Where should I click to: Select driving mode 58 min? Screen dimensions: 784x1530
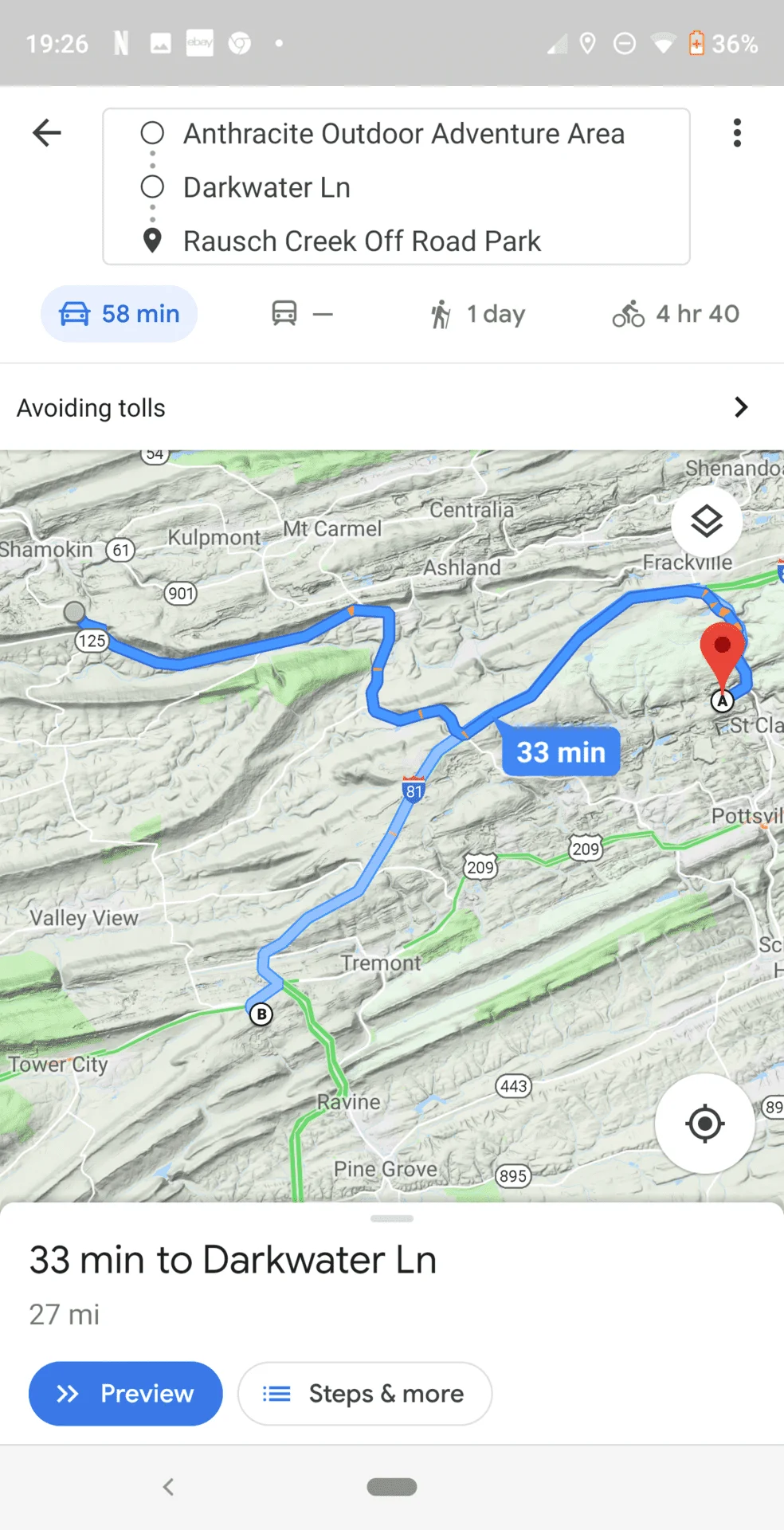[x=120, y=314]
